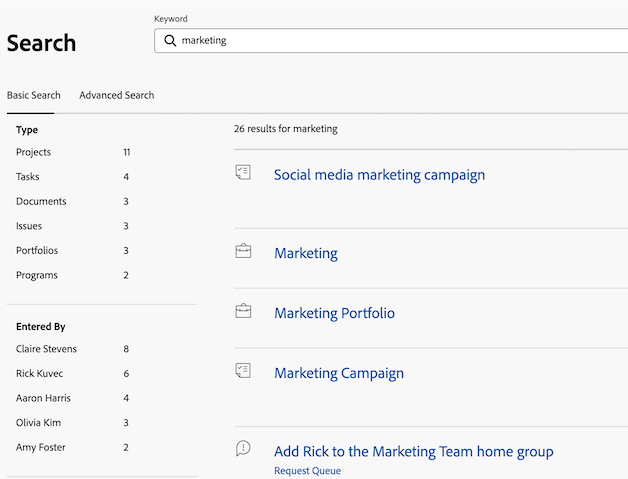The height and width of the screenshot is (479, 628).
Task: Filter results by Projects type
Action: (x=34, y=152)
